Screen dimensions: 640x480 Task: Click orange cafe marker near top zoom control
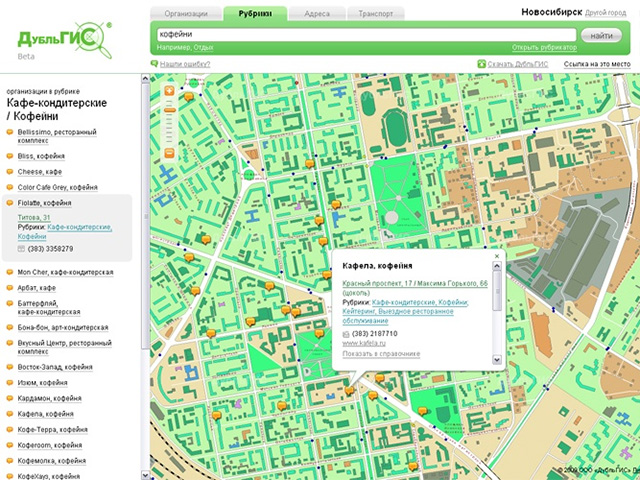(x=189, y=97)
